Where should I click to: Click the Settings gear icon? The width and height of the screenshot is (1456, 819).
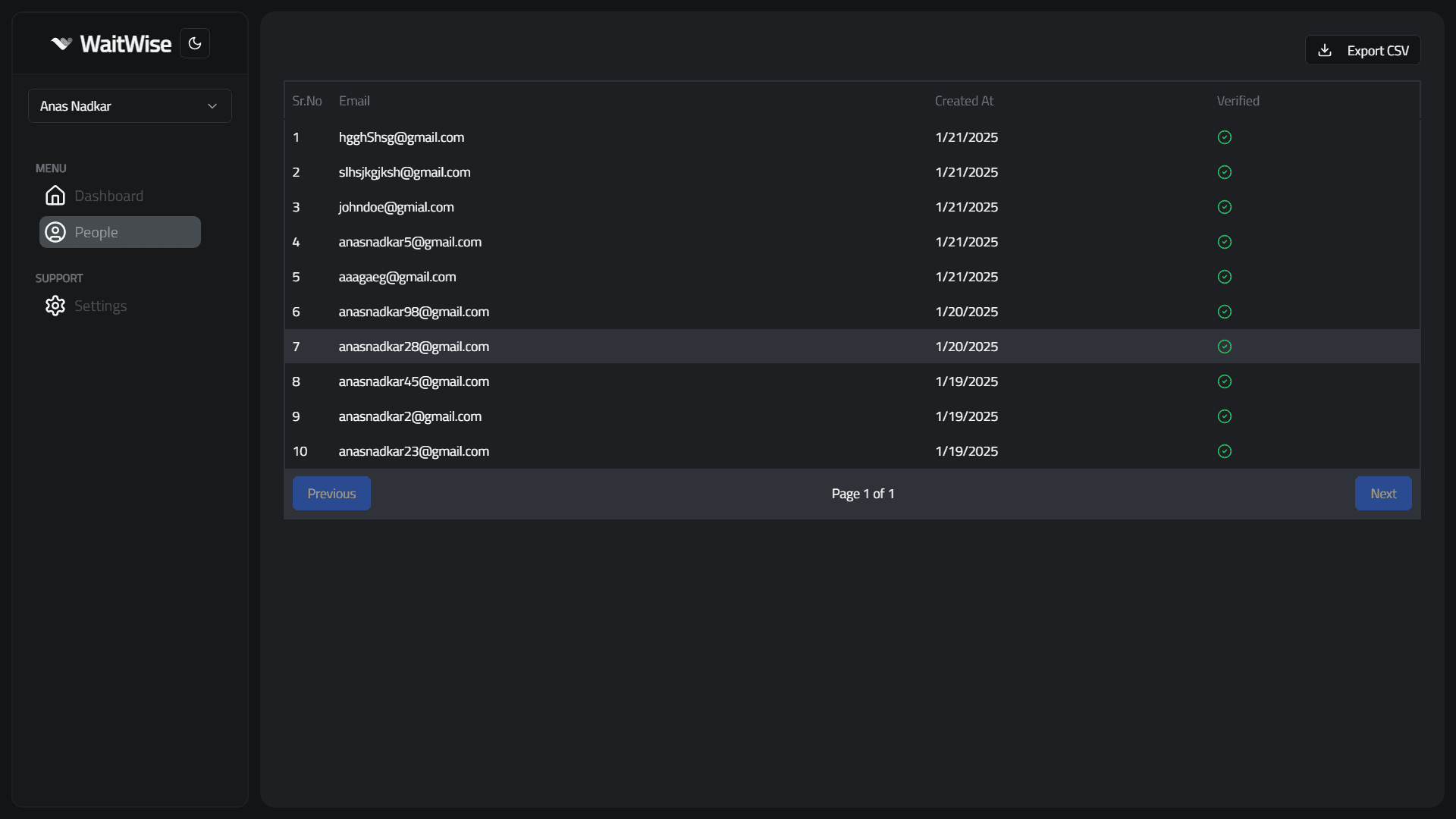click(55, 306)
